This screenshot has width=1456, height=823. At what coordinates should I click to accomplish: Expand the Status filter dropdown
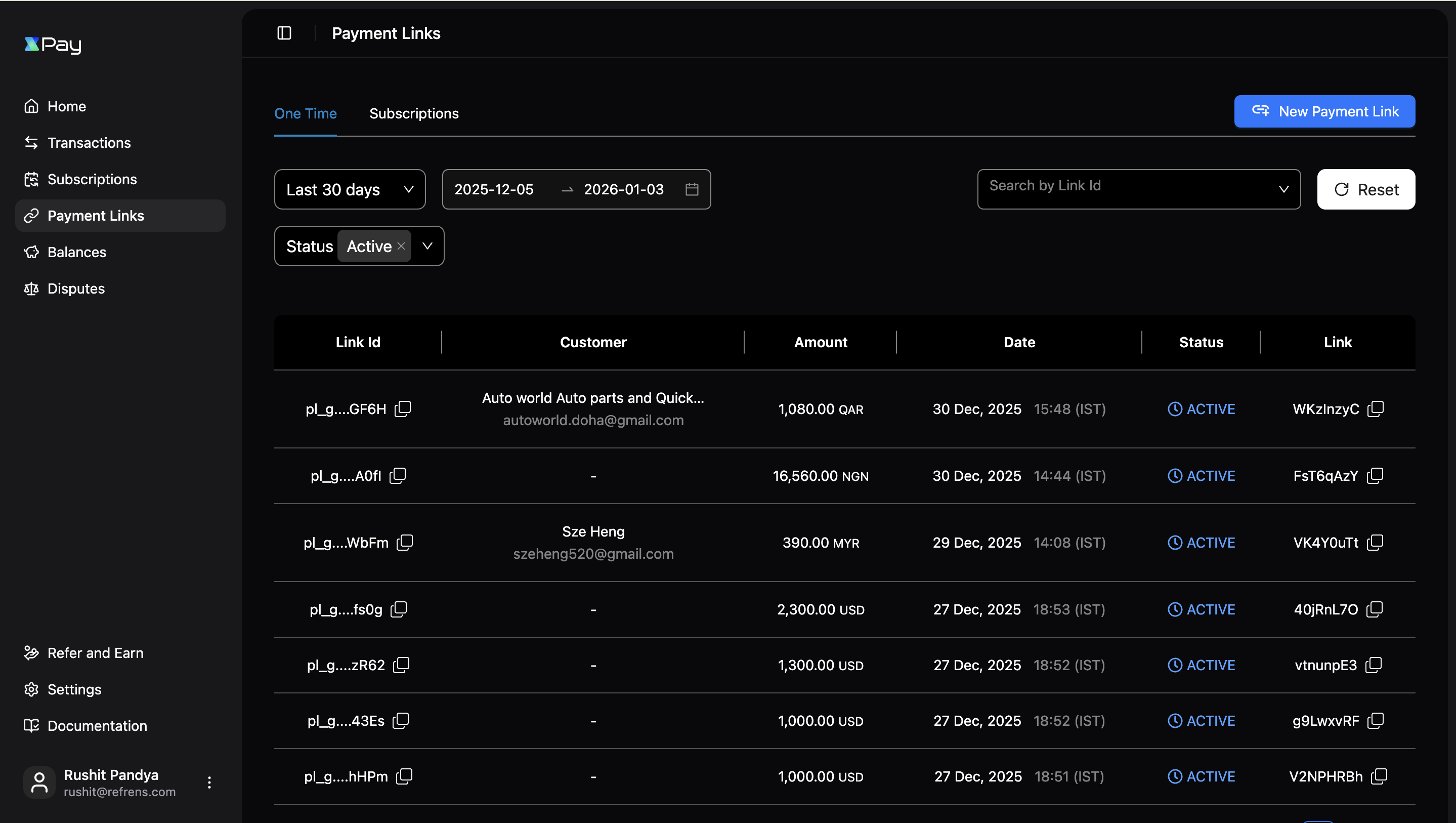(x=427, y=245)
